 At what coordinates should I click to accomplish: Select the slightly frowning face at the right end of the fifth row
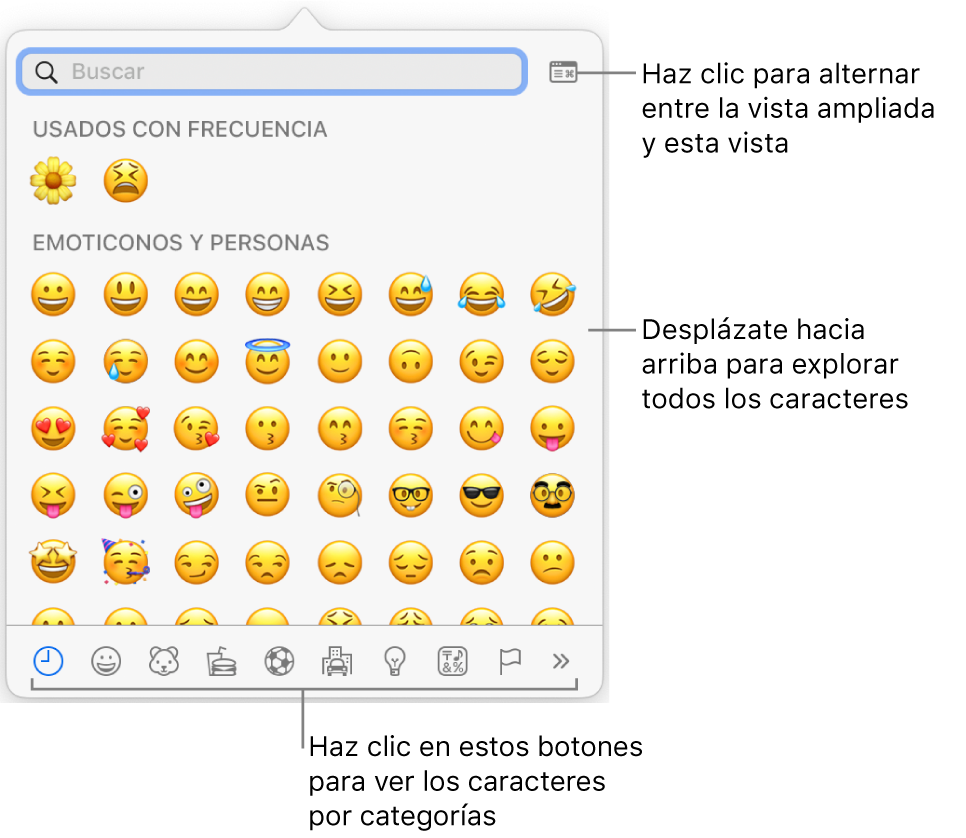[x=553, y=563]
